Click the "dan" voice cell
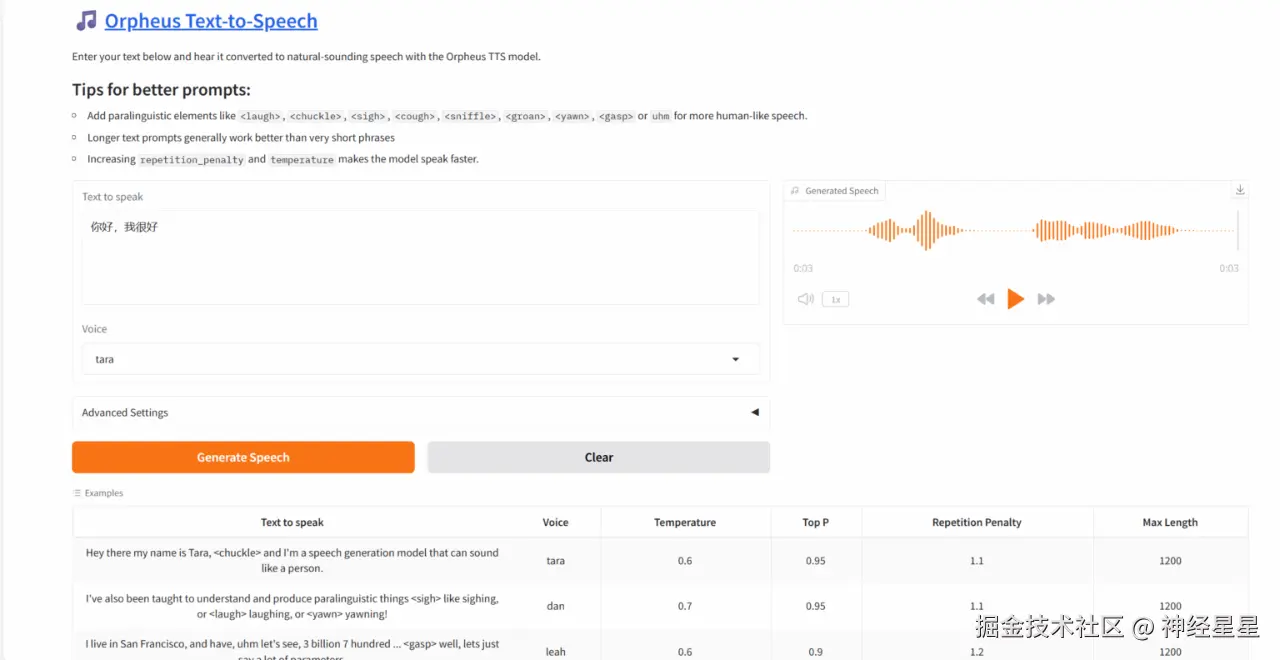1280x660 pixels. coord(555,606)
